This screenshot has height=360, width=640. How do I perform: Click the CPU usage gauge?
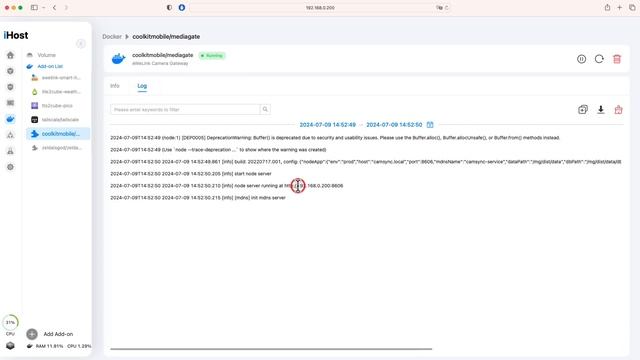pyautogui.click(x=10, y=322)
